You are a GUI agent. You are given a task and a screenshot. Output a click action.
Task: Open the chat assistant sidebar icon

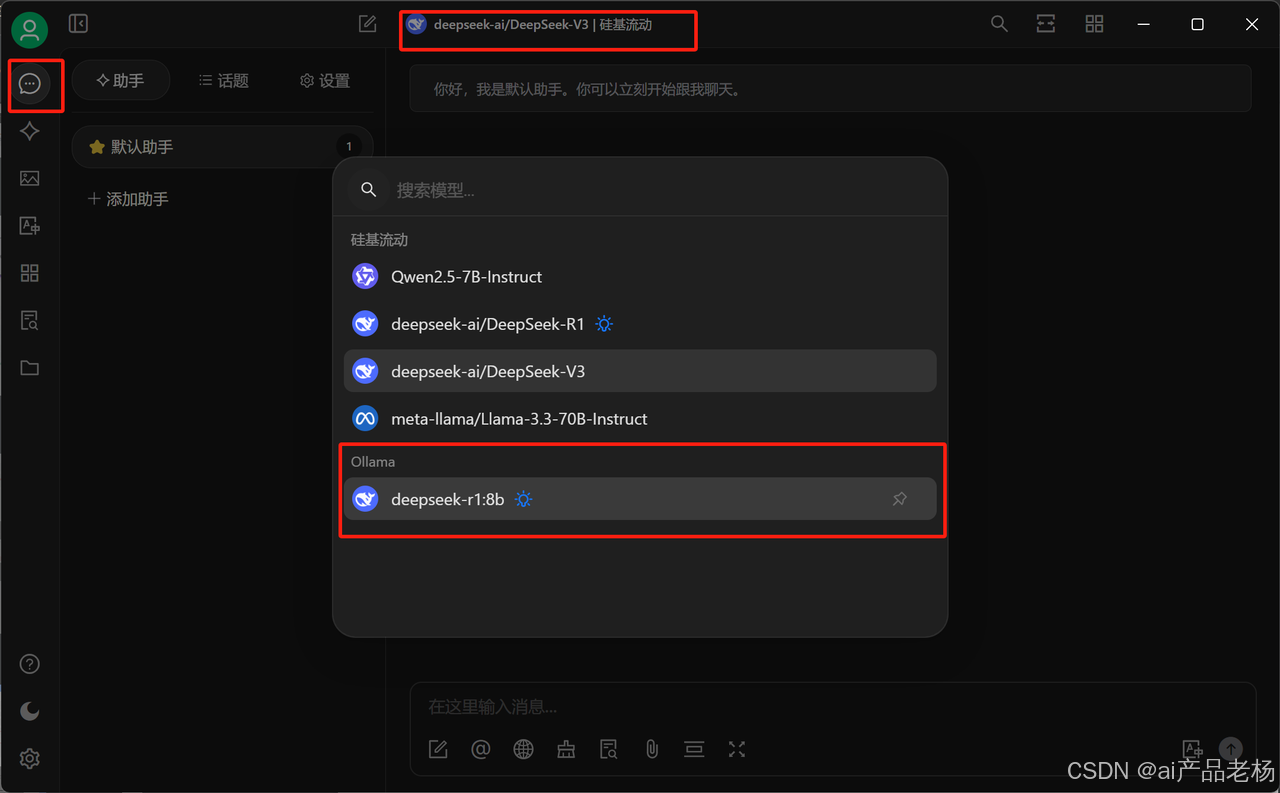point(30,84)
